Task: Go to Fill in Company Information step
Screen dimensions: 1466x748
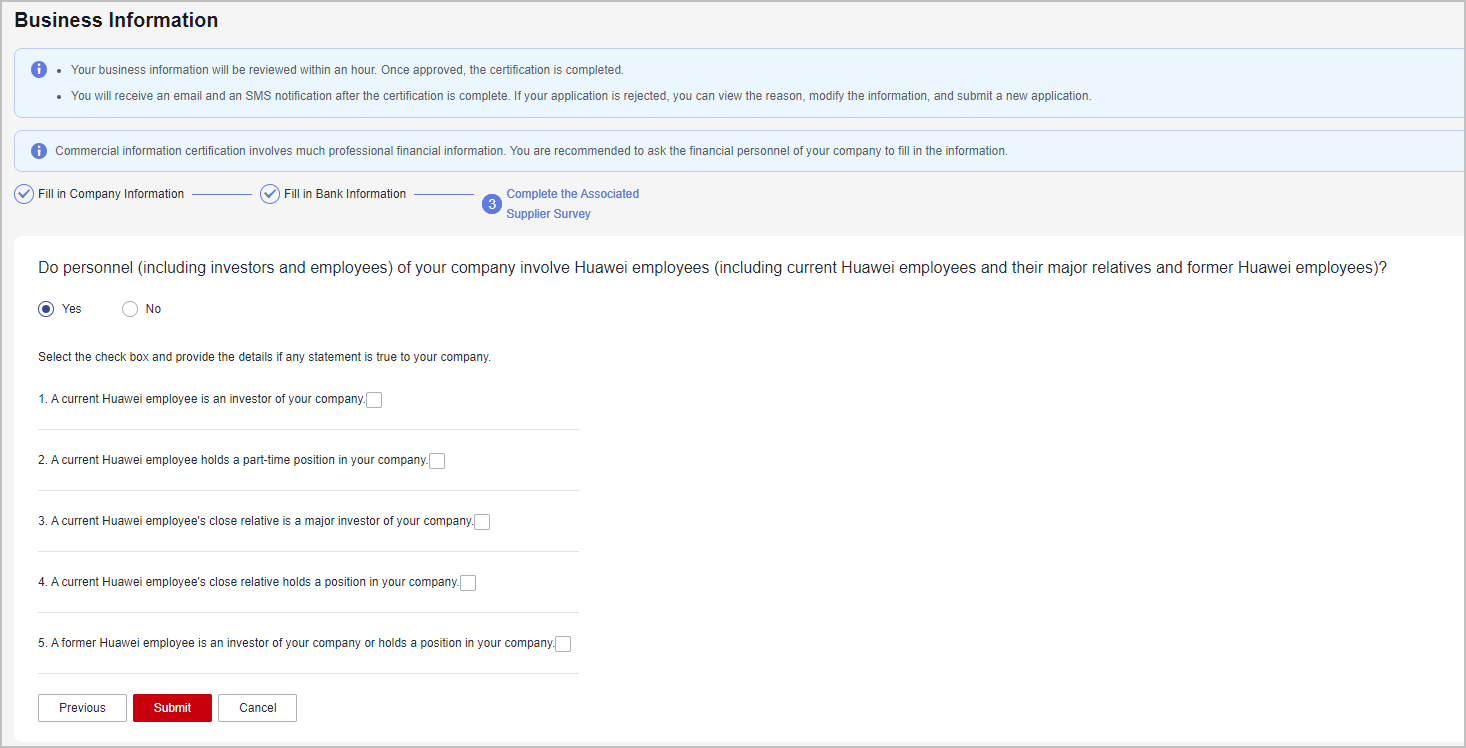Action: (x=111, y=194)
